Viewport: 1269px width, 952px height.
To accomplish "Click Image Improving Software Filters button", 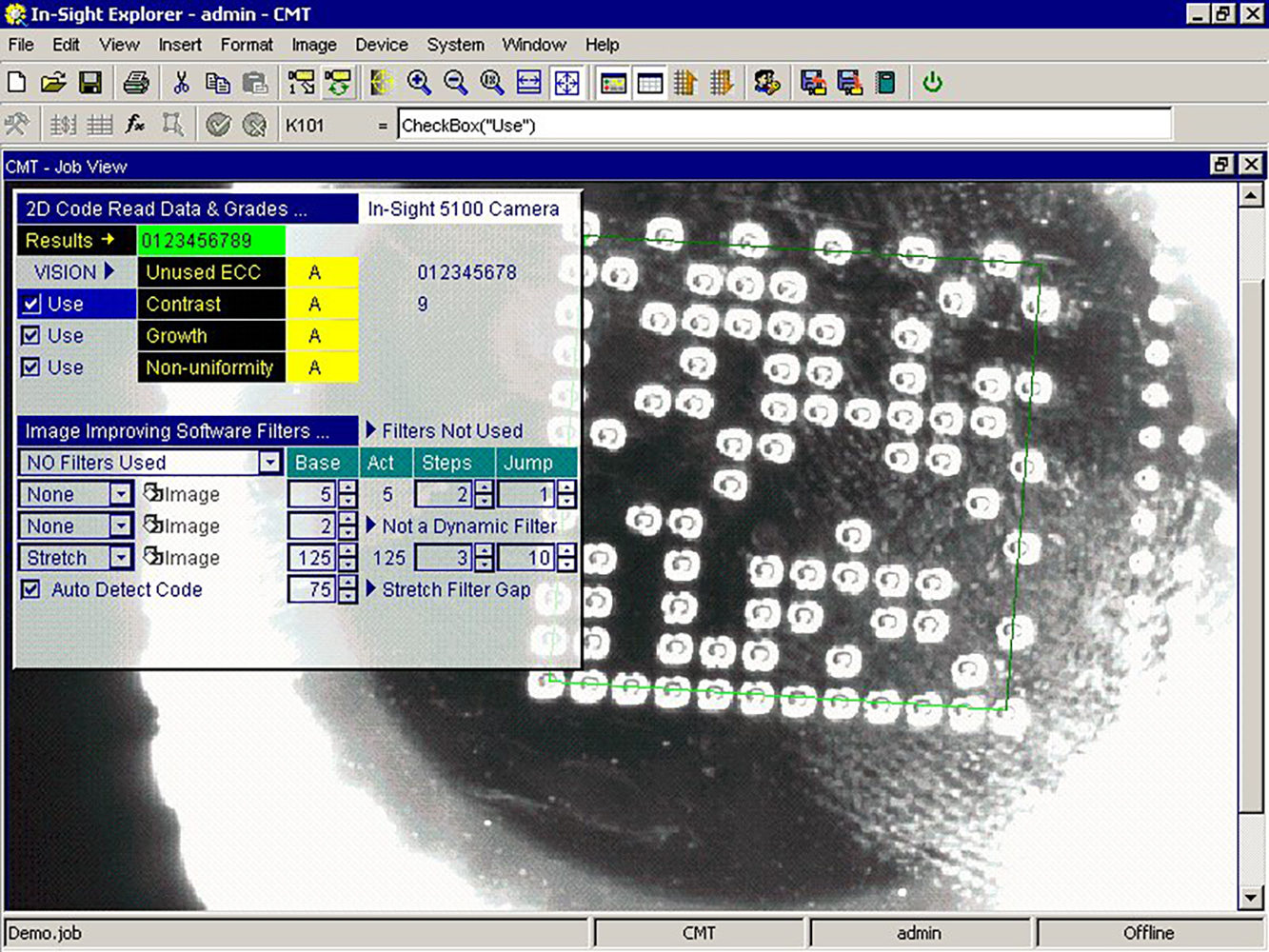I will (188, 431).
